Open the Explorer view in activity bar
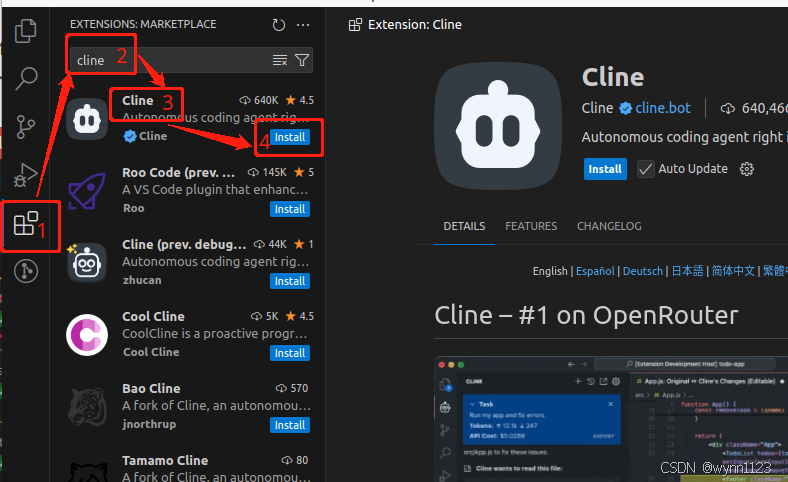The height and width of the screenshot is (482, 788). (x=26, y=31)
